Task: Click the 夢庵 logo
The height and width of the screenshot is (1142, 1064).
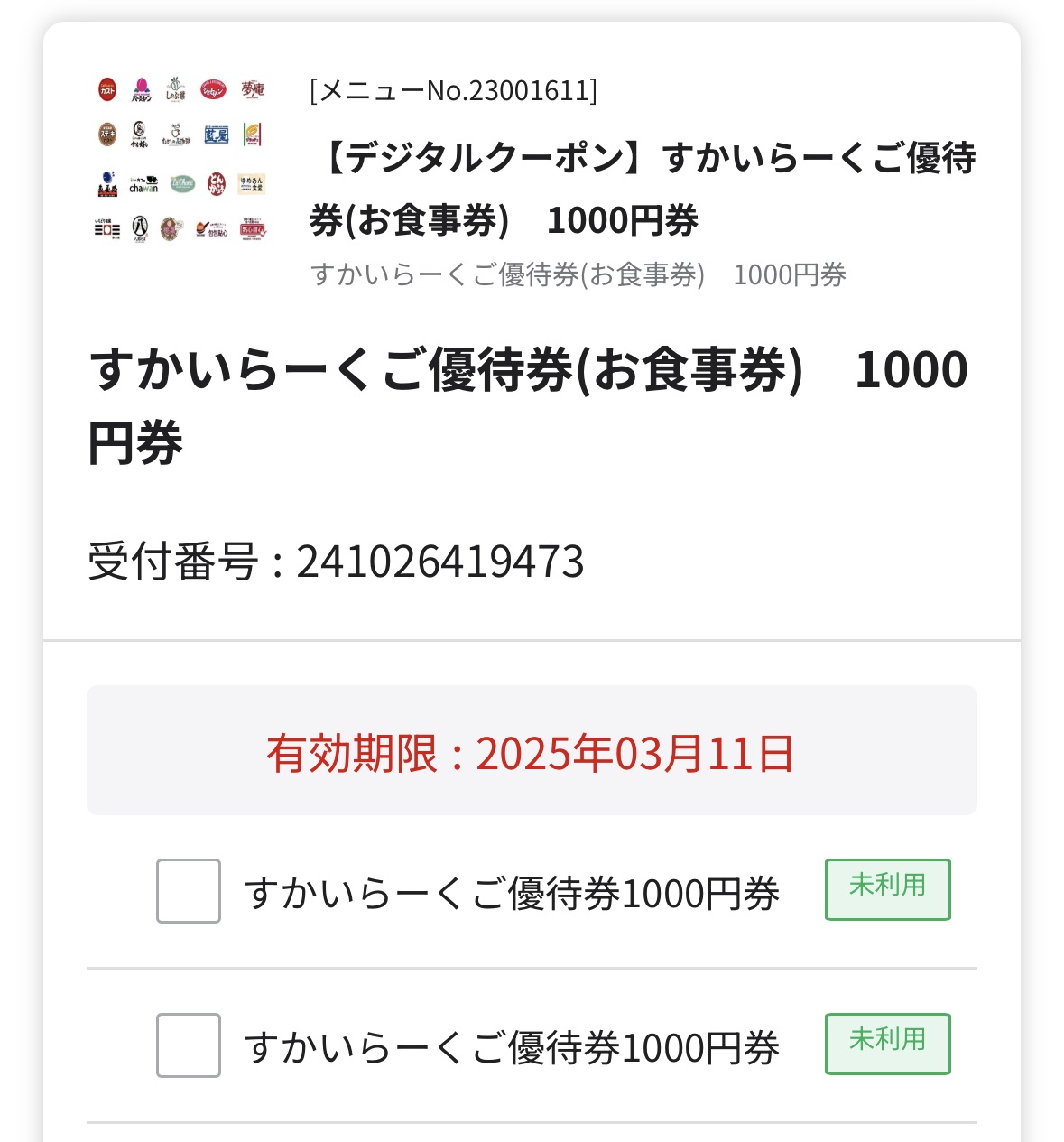Action: click(x=253, y=89)
